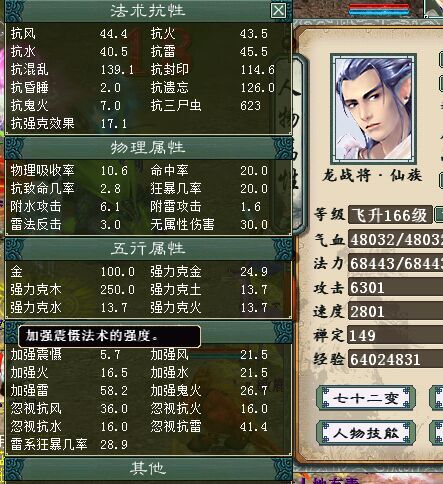Select the 其他 section header
443x484 pixels.
(148, 468)
